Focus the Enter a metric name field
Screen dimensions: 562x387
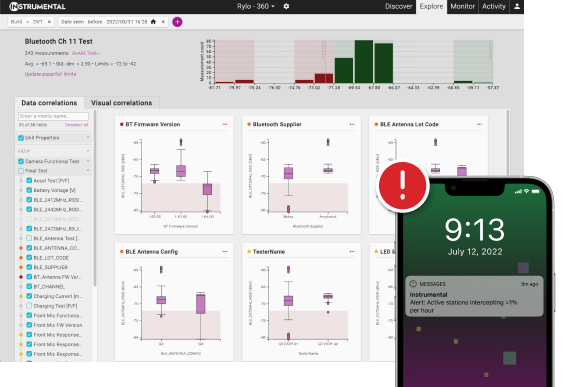click(x=53, y=116)
